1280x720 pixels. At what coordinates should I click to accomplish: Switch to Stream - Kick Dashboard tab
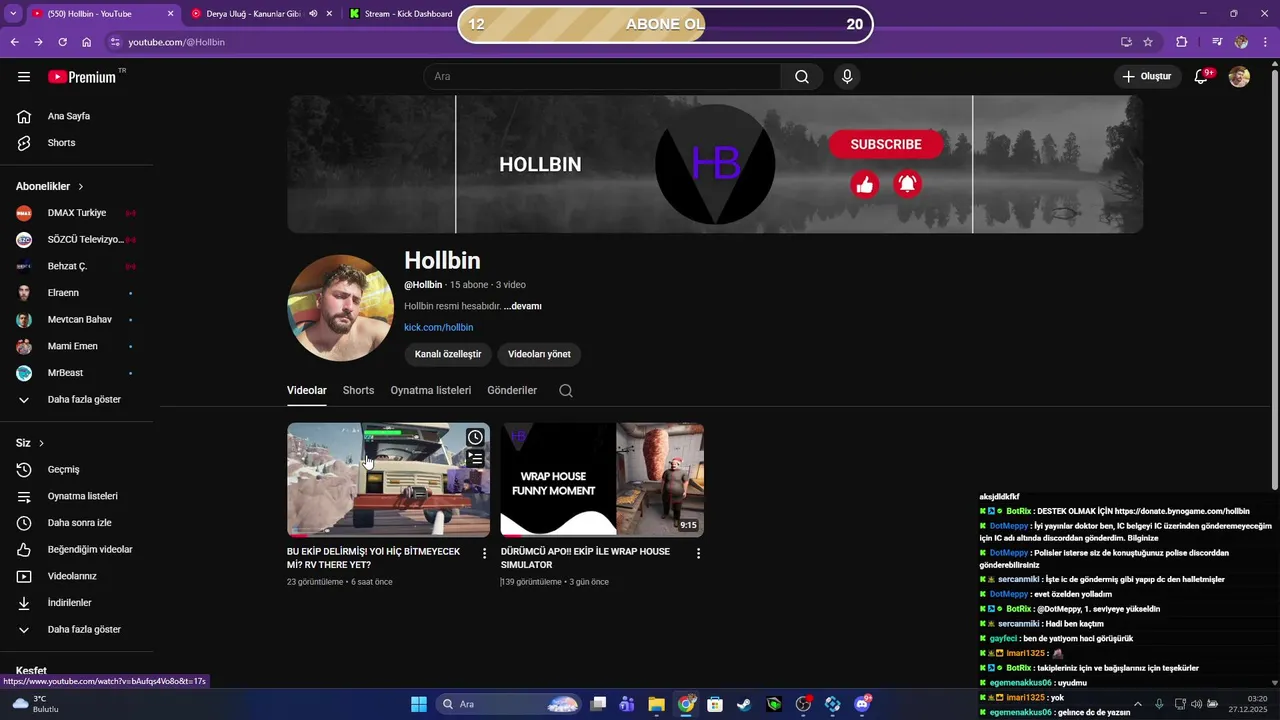coord(408,14)
